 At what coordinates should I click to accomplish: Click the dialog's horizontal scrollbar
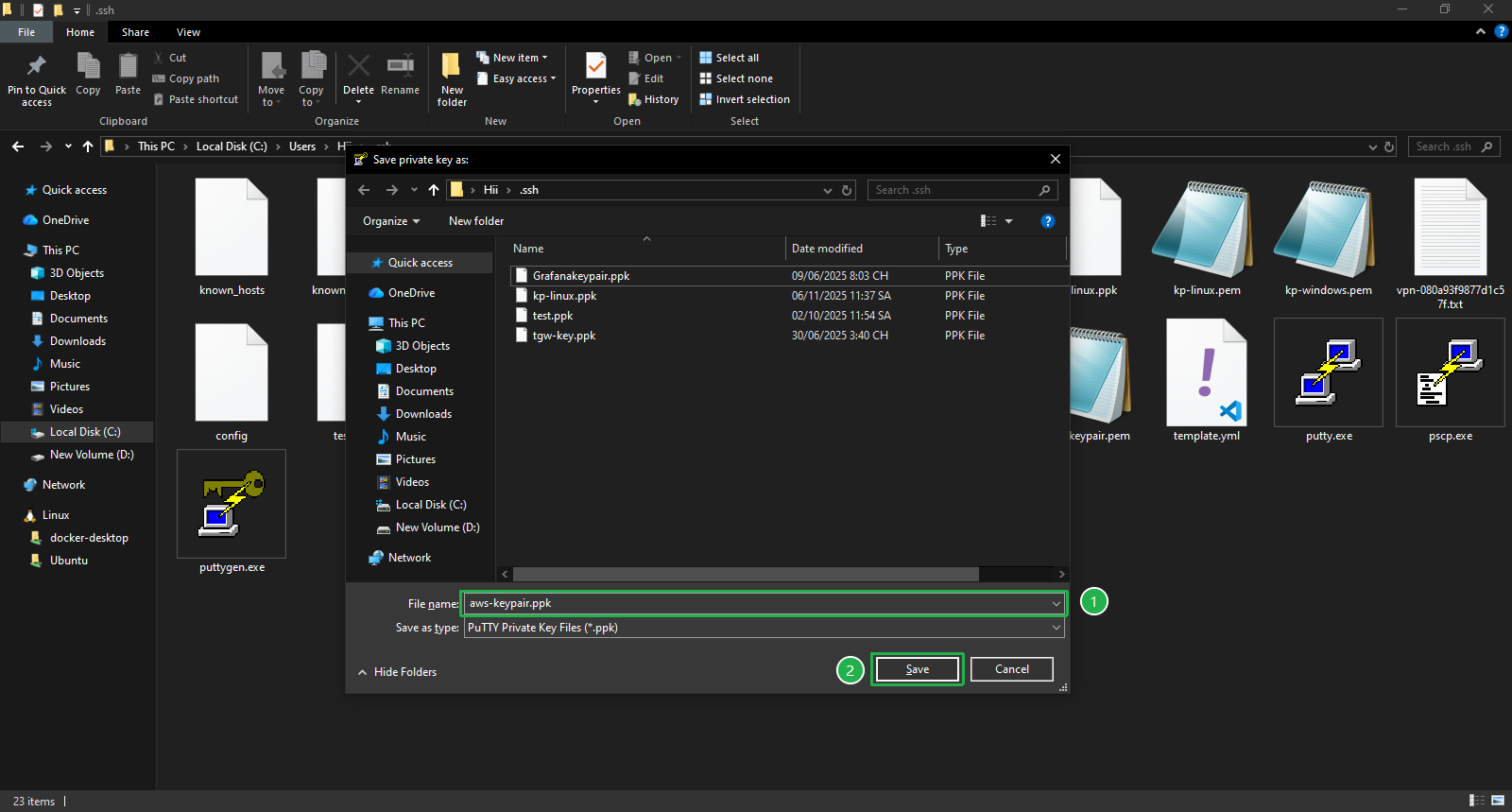tap(746, 574)
